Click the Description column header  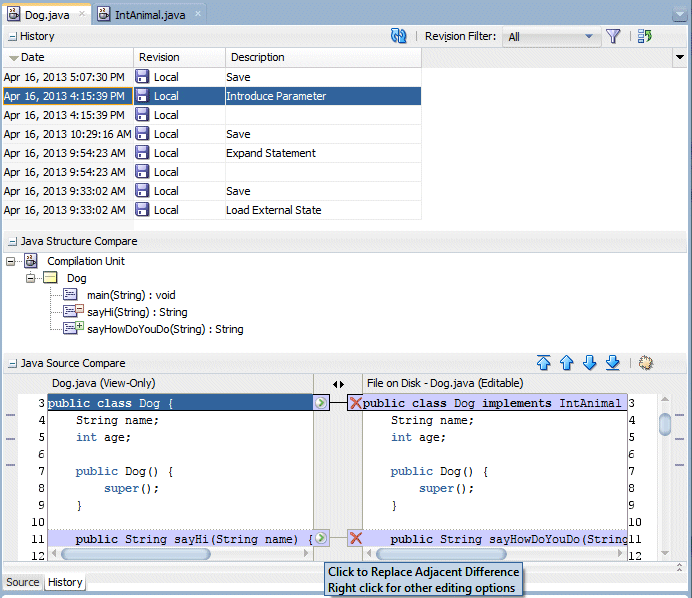(323, 57)
